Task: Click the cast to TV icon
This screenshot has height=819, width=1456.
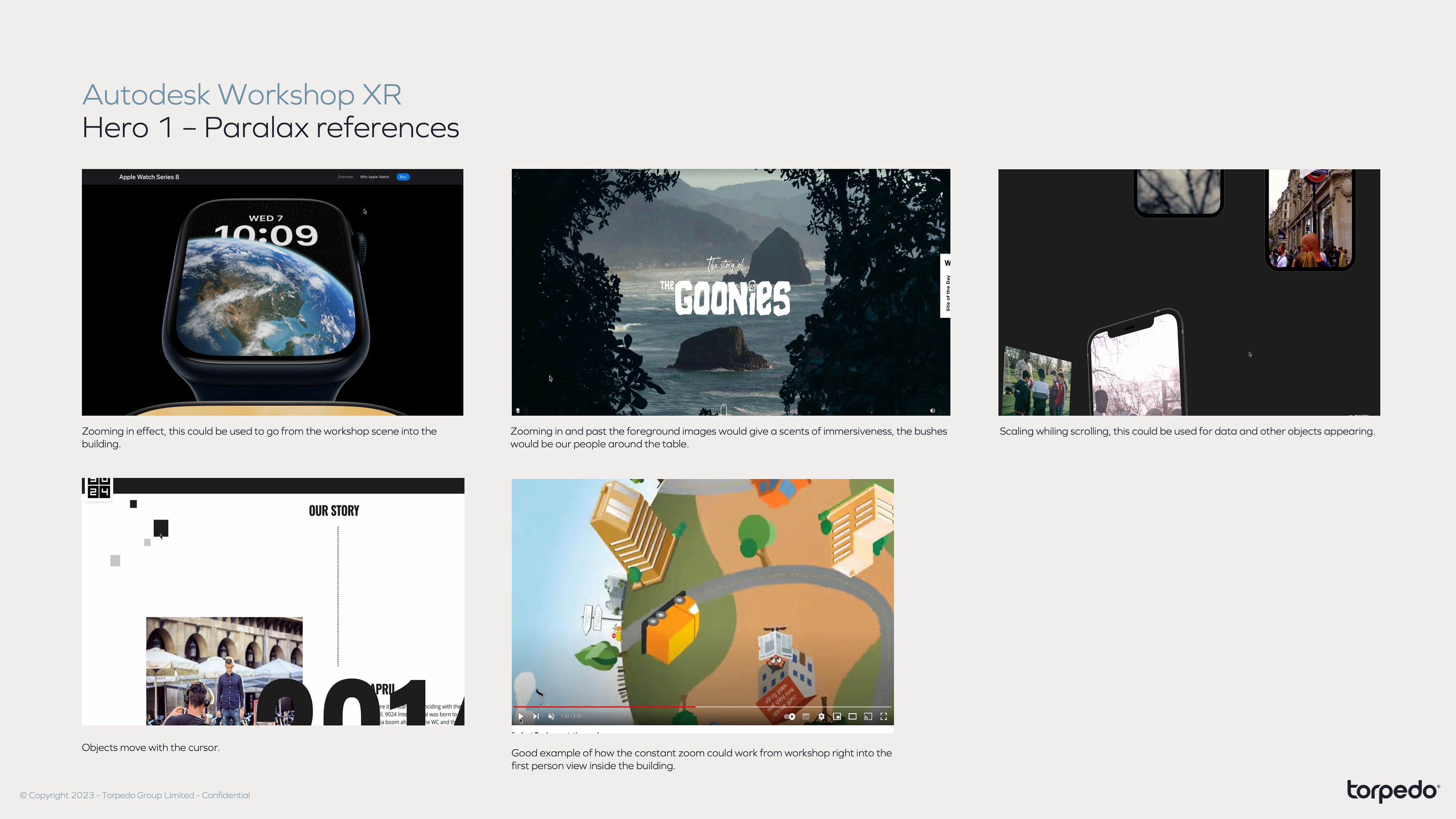Action: tap(868, 716)
